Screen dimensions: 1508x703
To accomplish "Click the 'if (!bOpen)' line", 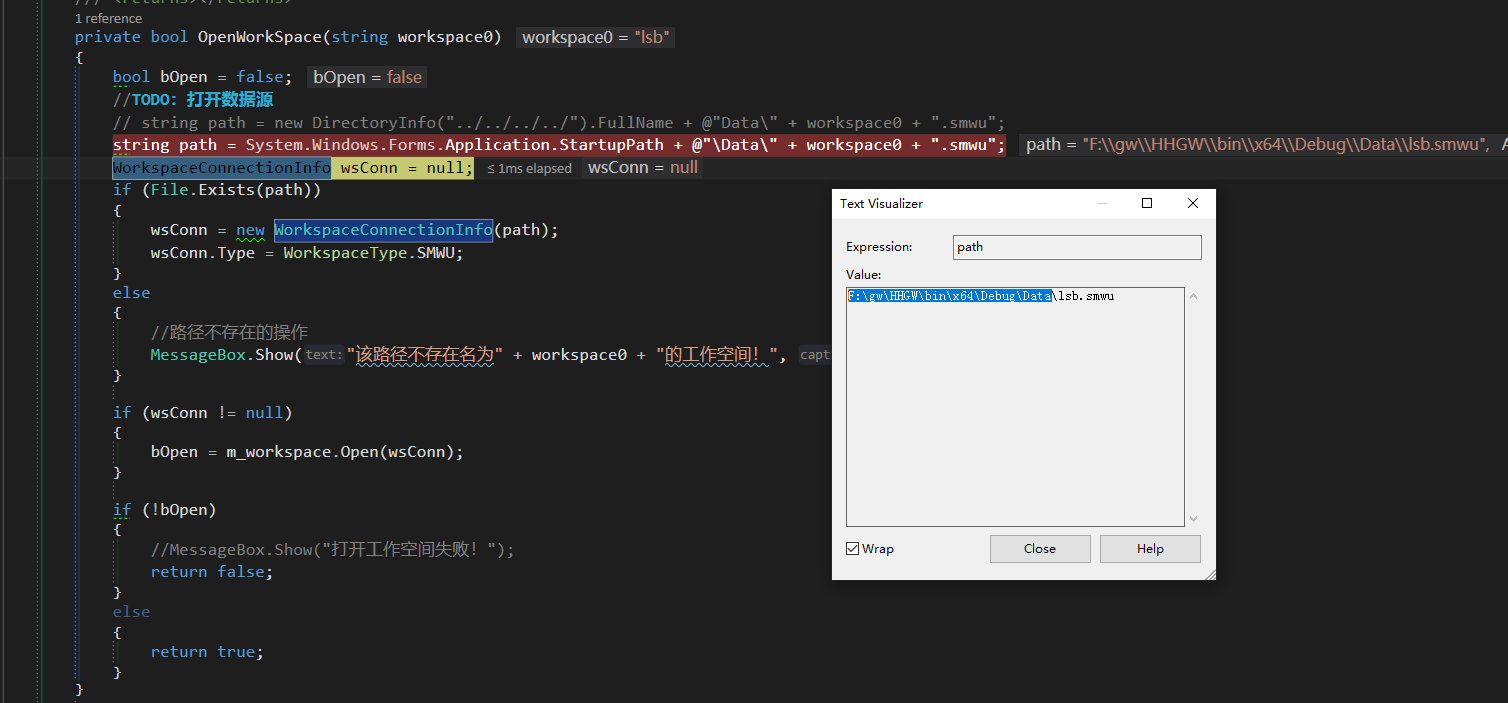I will 164,510.
